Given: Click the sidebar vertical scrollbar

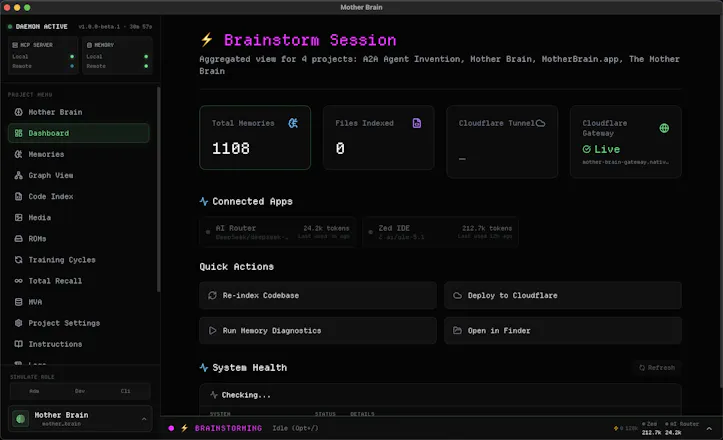Looking at the screenshot, I should coord(159,189).
